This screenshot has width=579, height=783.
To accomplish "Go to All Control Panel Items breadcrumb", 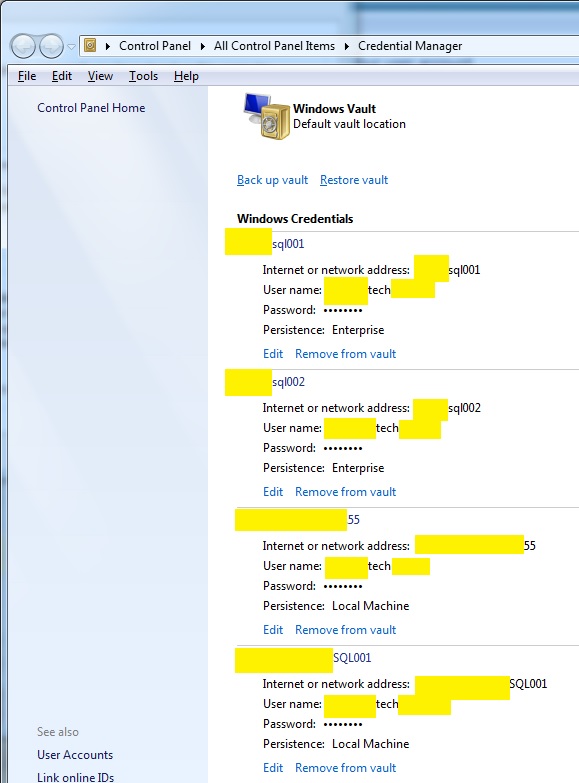I will point(274,46).
